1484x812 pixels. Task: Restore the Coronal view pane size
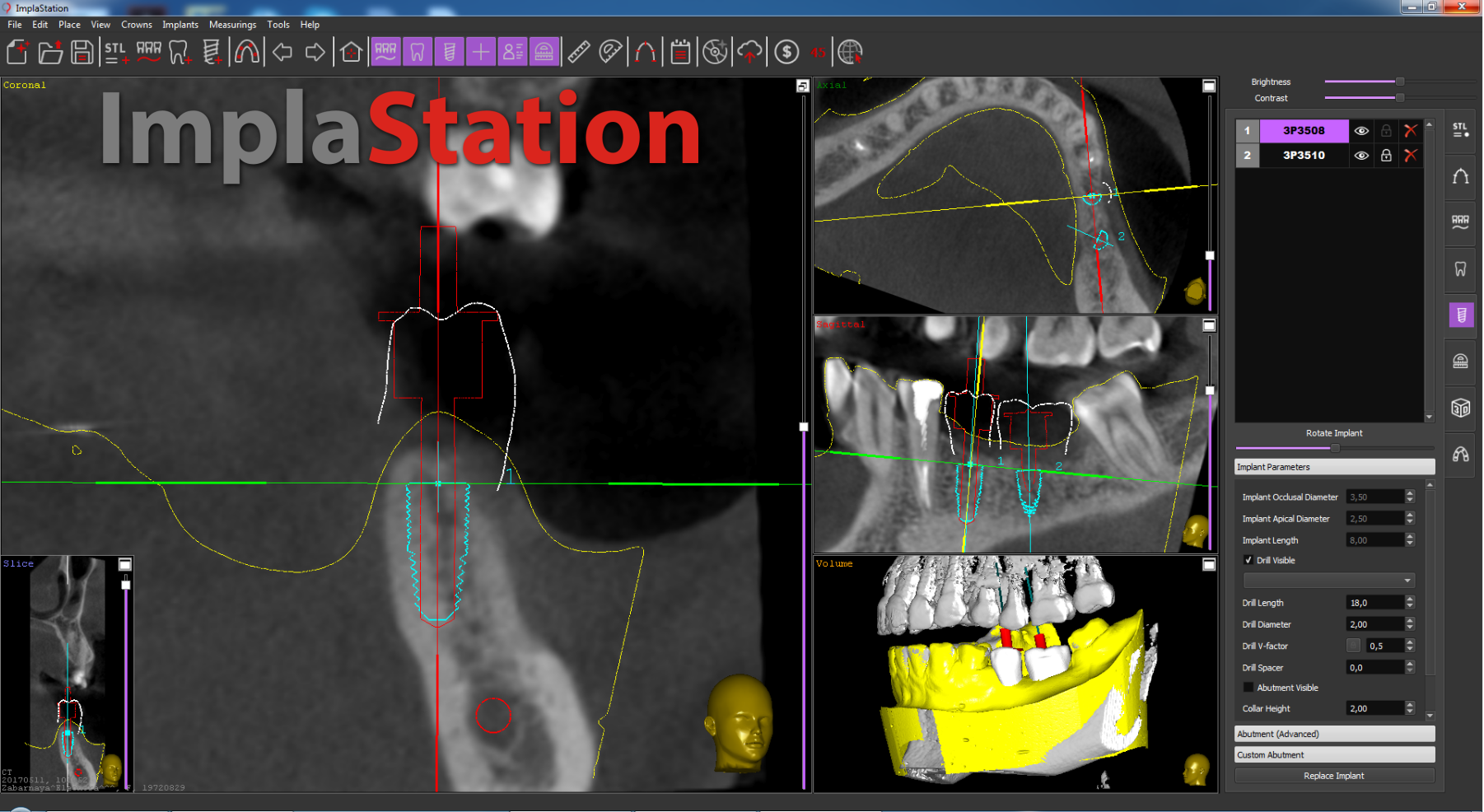803,86
